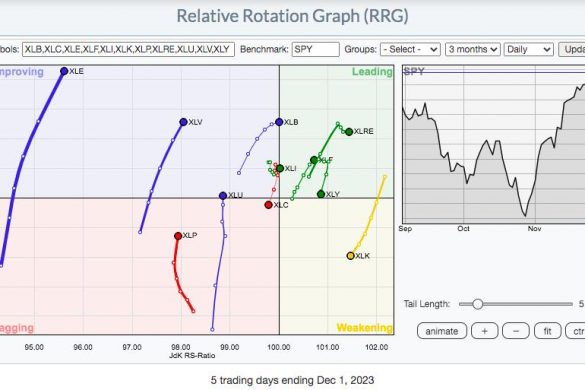Select the XLI sector dot
Screen dimensions: 585x390
click(280, 168)
